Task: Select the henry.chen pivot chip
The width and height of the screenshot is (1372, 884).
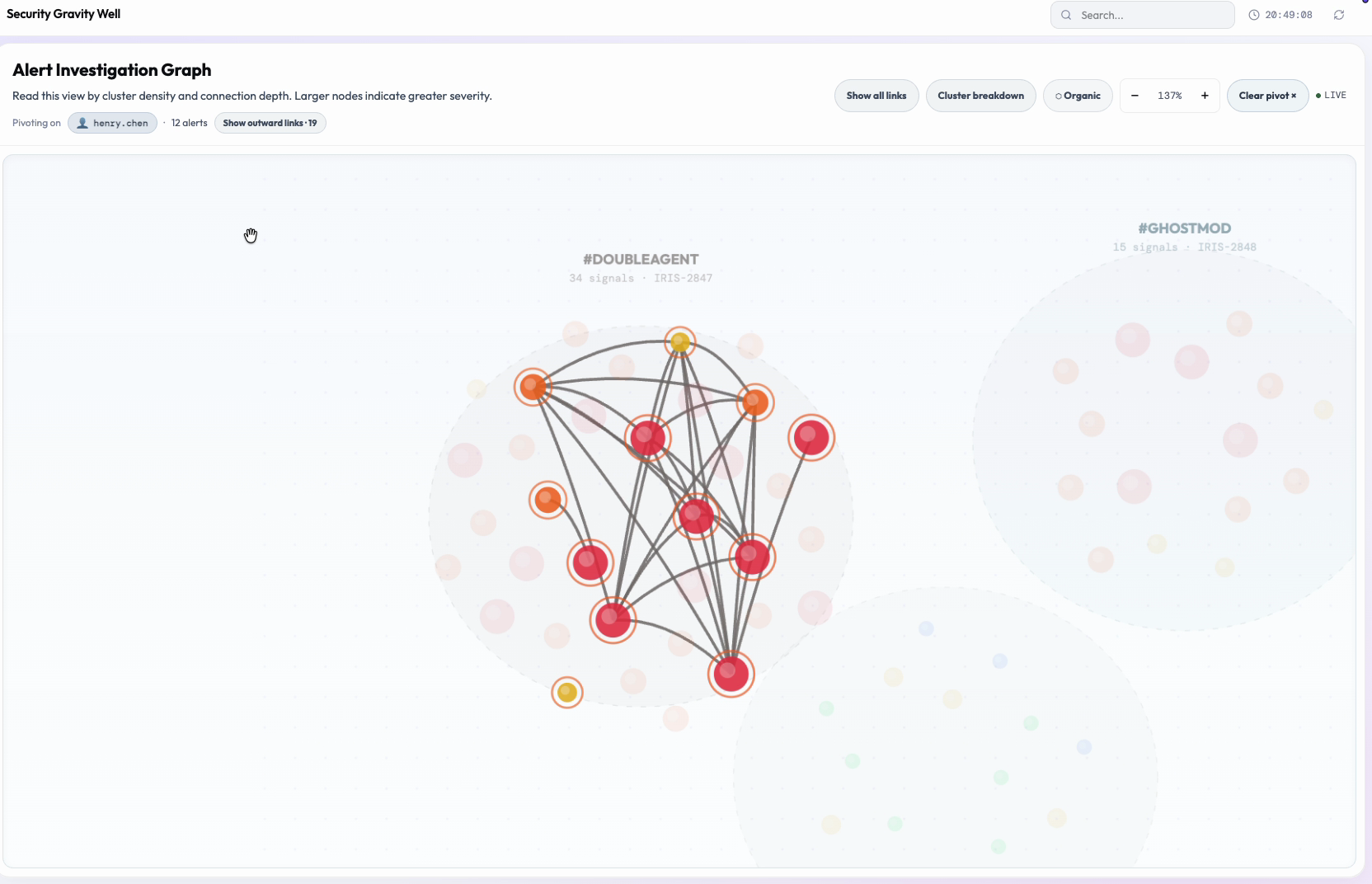Action: (x=112, y=123)
